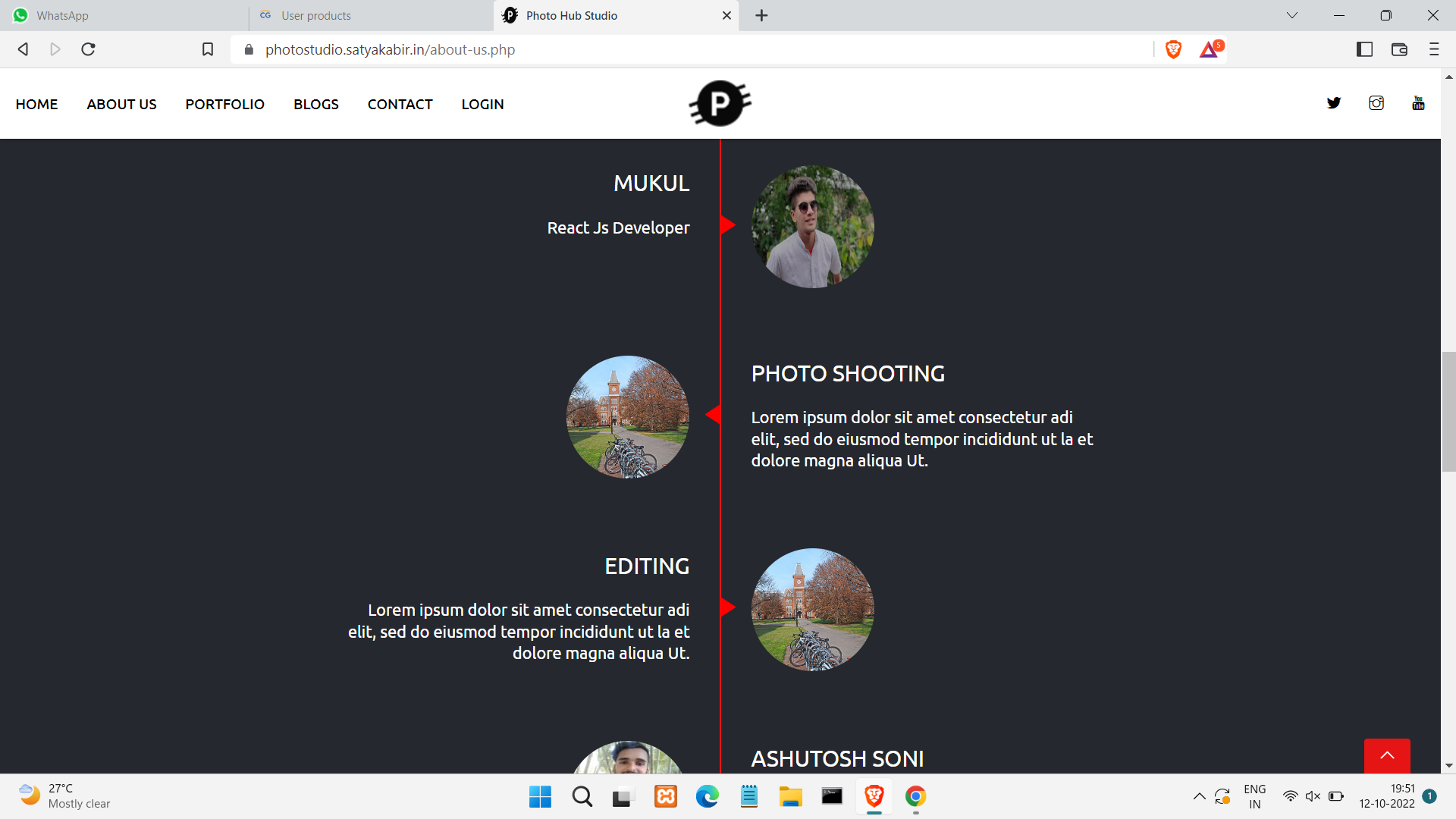
Task: Click the Photo Hub Studio P logo
Action: coord(720,103)
